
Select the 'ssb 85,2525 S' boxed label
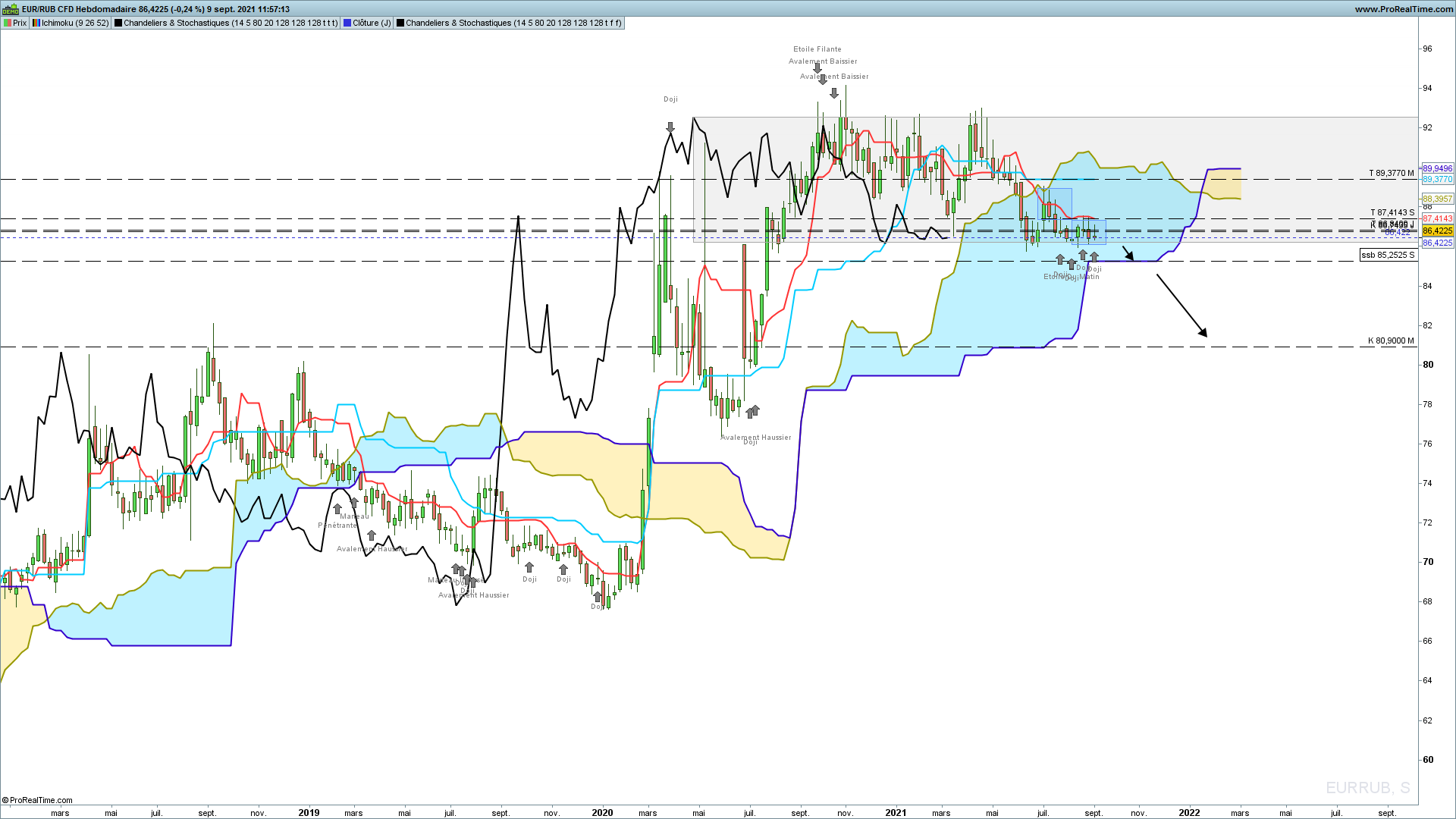click(1388, 256)
